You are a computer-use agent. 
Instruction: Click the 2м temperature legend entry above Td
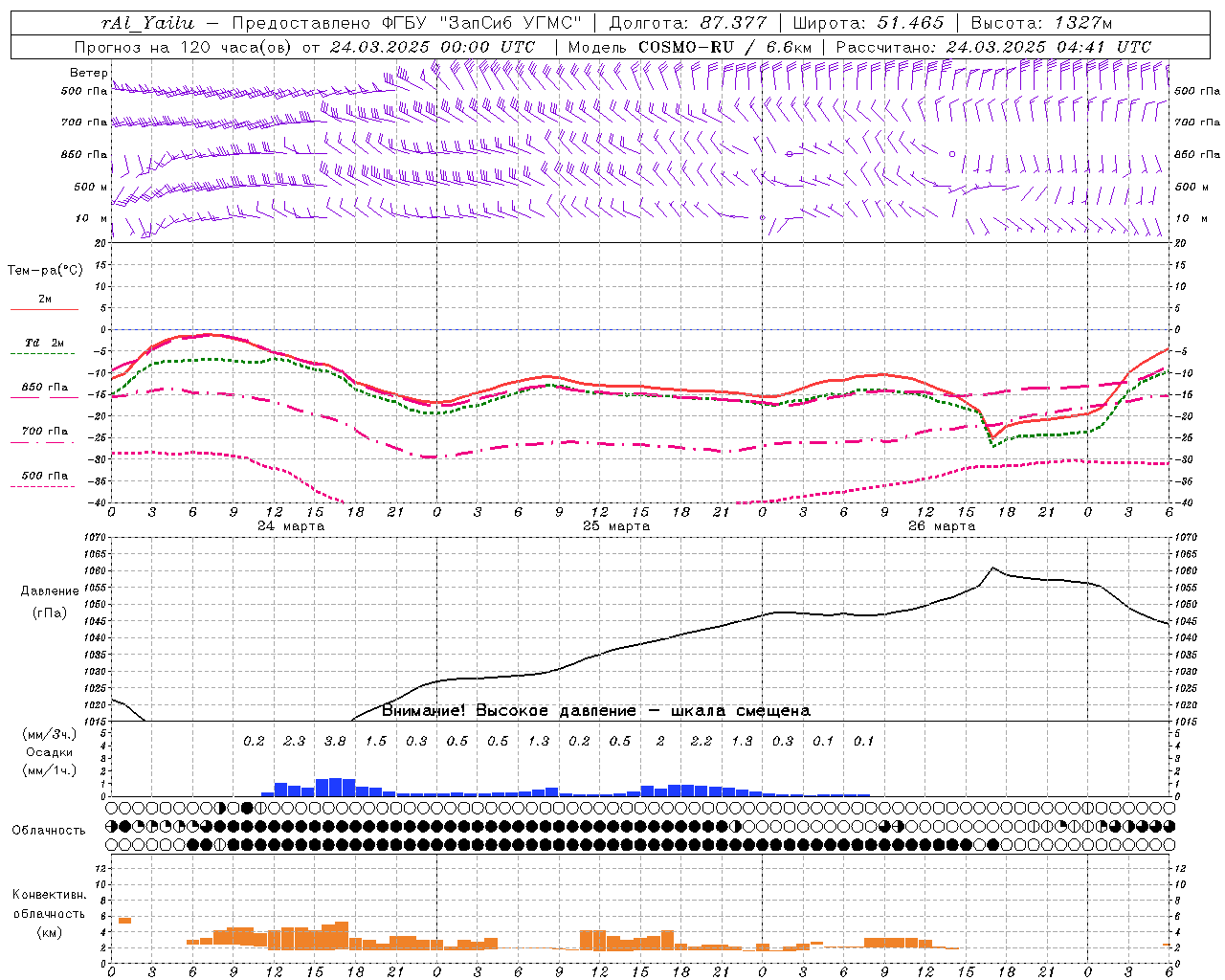[x=45, y=299]
